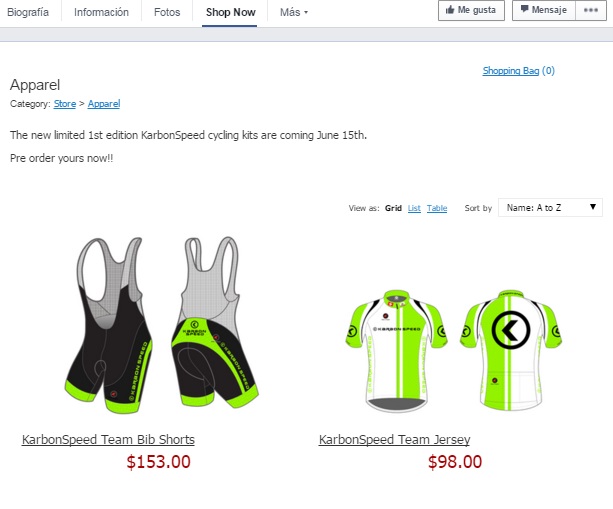This screenshot has width=613, height=509.
Task: Click the Mensaje message button
Action: point(544,10)
